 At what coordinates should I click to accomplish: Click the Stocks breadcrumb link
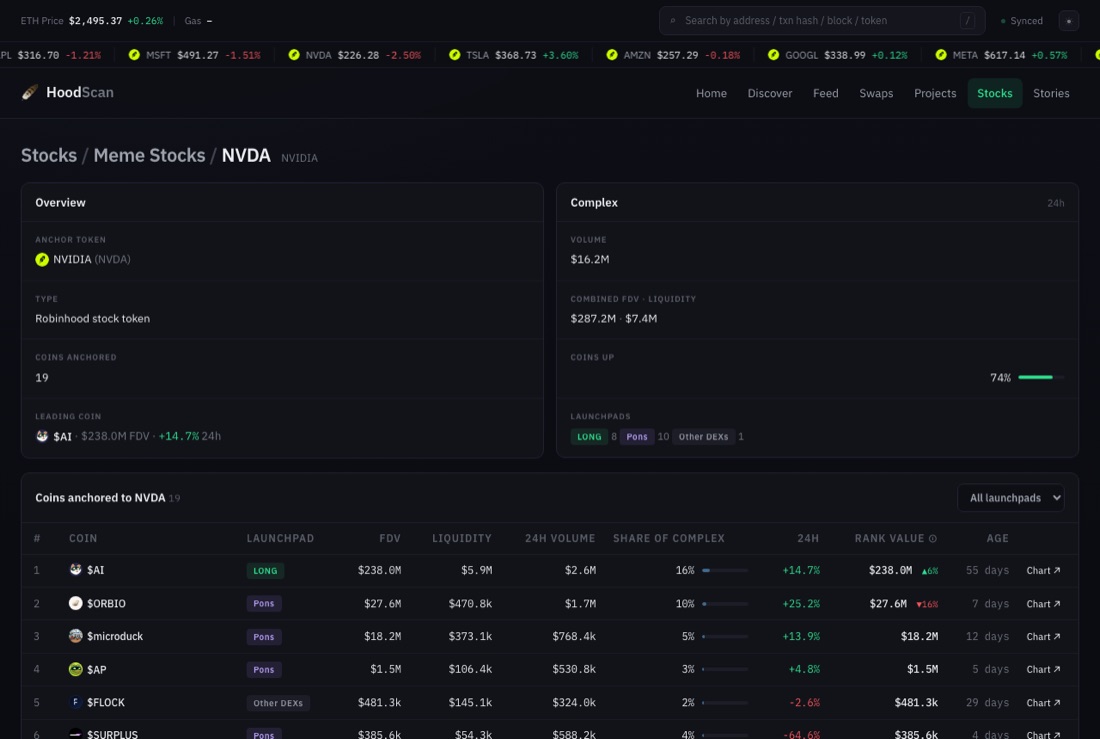click(49, 155)
